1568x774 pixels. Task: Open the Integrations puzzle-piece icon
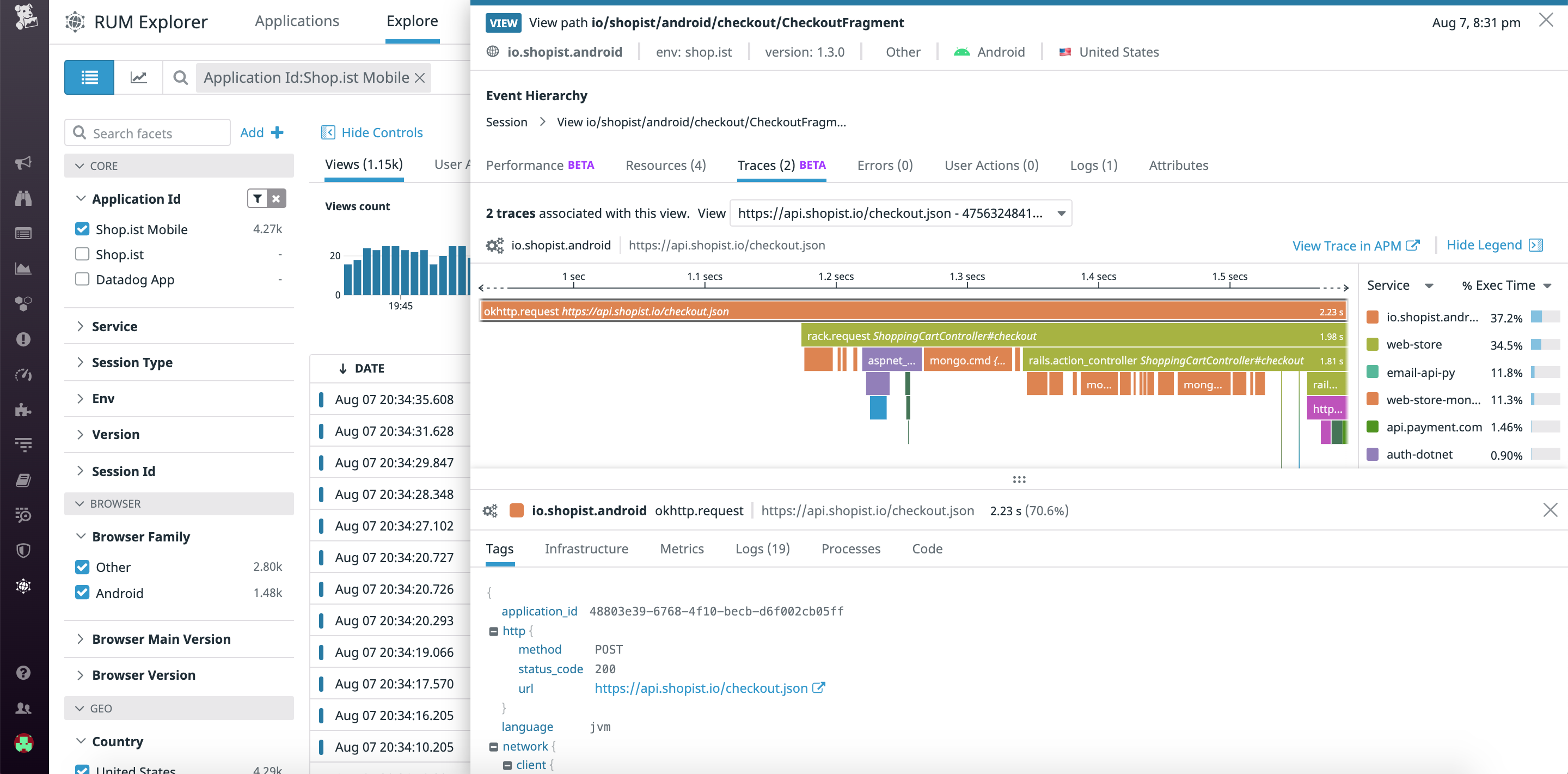[22, 410]
